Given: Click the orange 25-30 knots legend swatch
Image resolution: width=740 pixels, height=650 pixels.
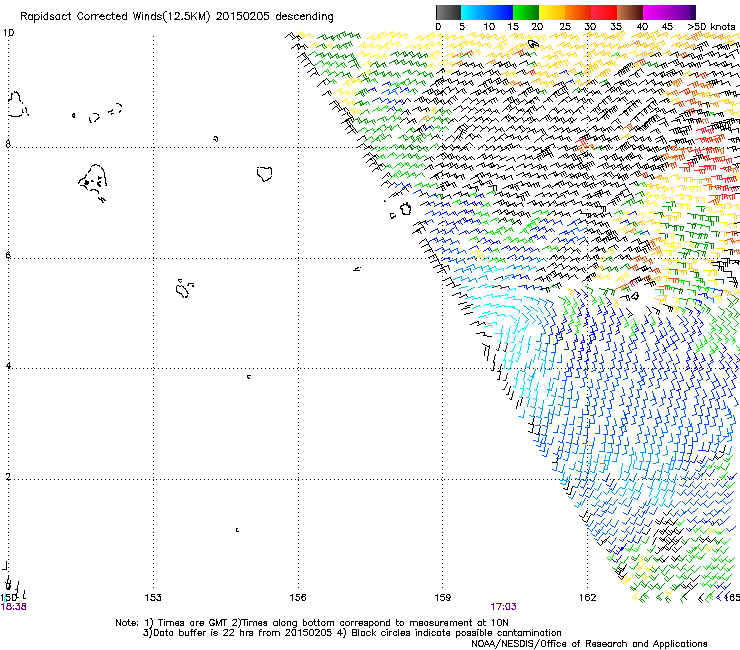Looking at the screenshot, I should tap(578, 12).
